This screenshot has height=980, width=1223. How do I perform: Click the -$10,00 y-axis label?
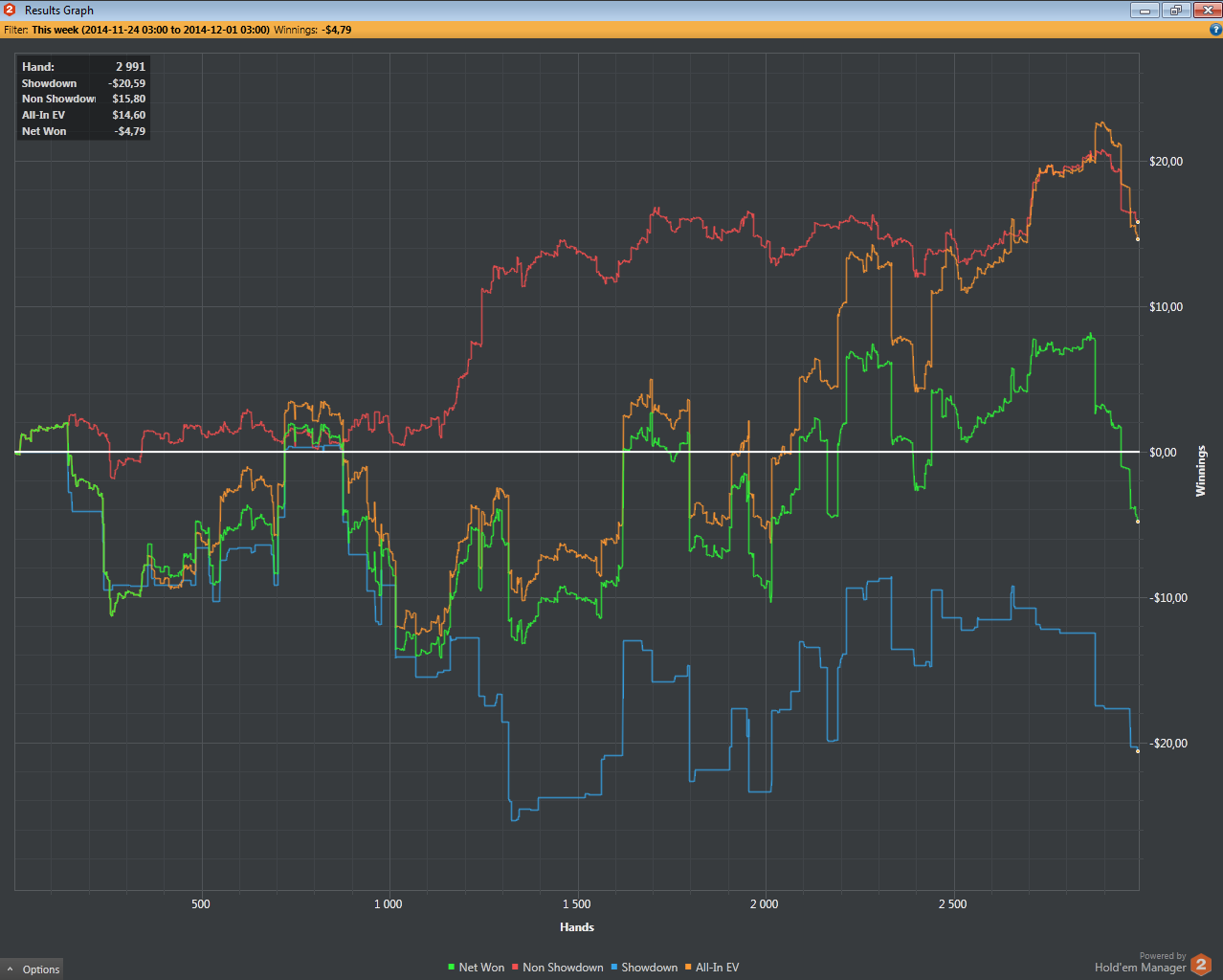(x=1167, y=597)
